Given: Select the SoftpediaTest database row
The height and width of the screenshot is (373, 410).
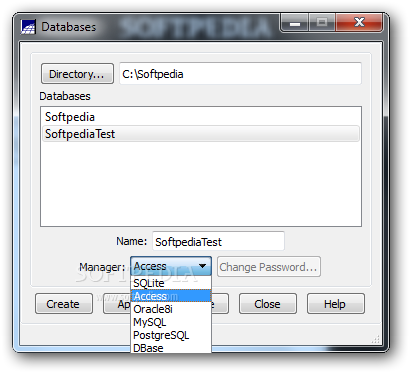Looking at the screenshot, I should (201, 134).
